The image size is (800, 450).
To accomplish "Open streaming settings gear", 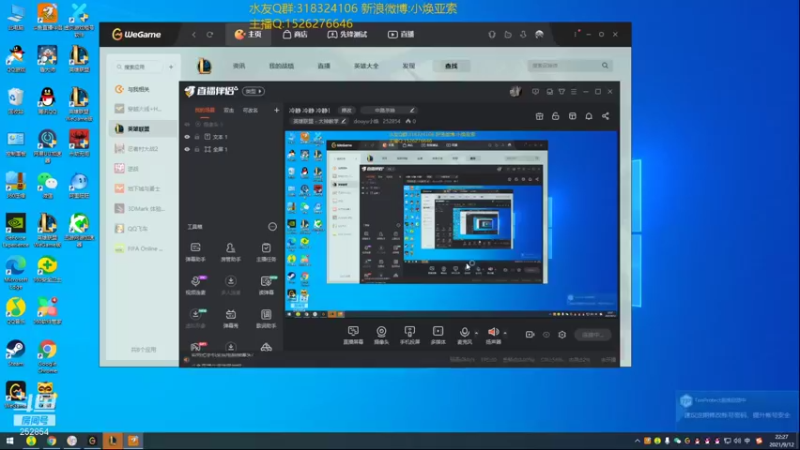I will (x=562, y=335).
